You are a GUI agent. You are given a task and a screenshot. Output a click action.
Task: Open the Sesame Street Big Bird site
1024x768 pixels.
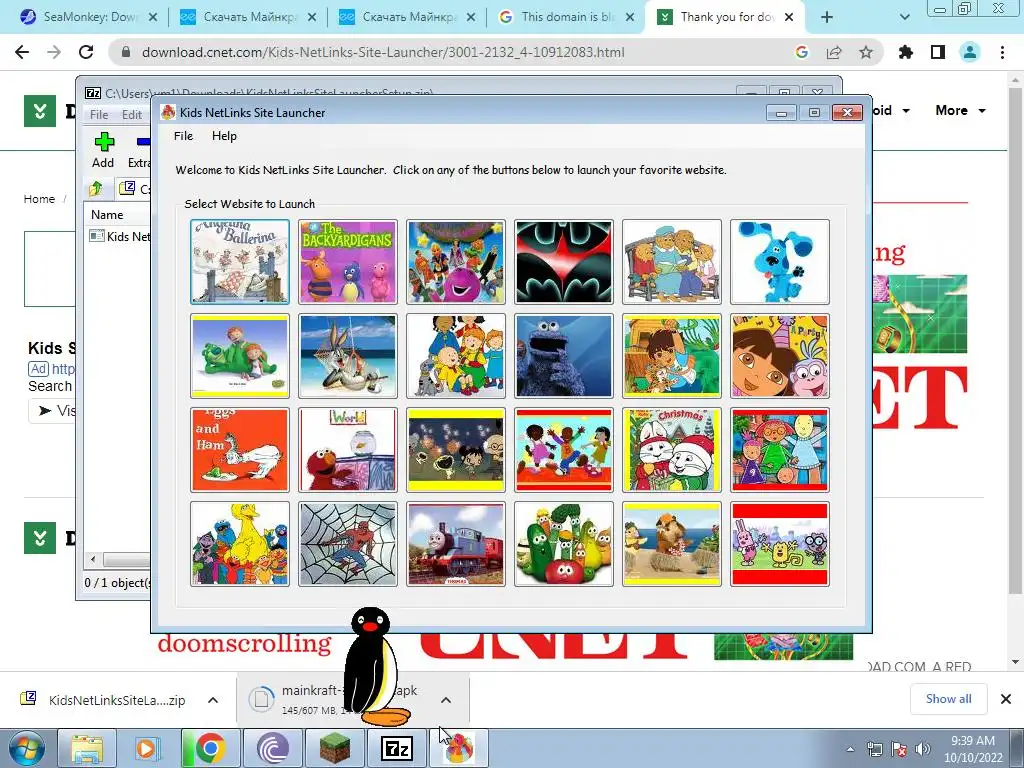click(x=240, y=544)
